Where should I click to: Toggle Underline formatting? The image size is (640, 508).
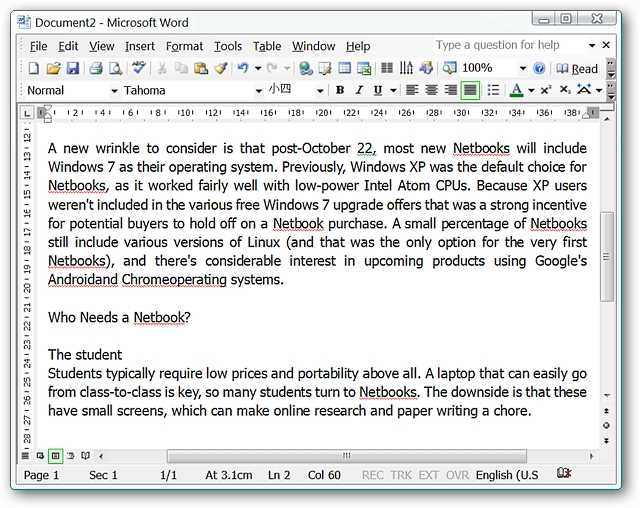pos(378,90)
